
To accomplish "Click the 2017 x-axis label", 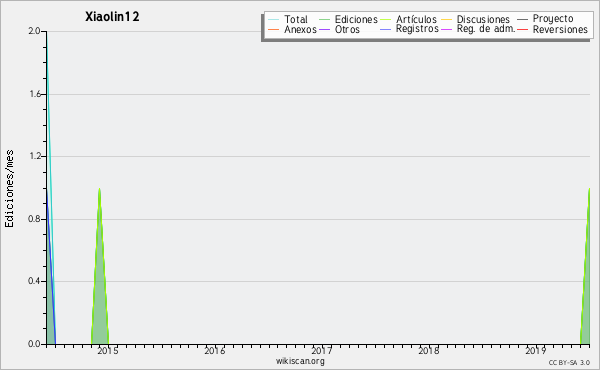I will click(x=322, y=350).
